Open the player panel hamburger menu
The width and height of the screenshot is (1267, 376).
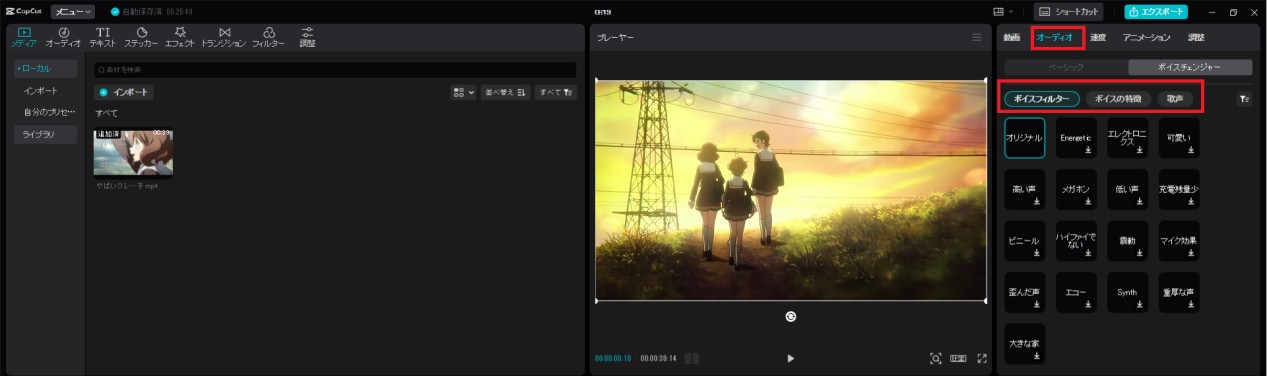click(x=977, y=37)
